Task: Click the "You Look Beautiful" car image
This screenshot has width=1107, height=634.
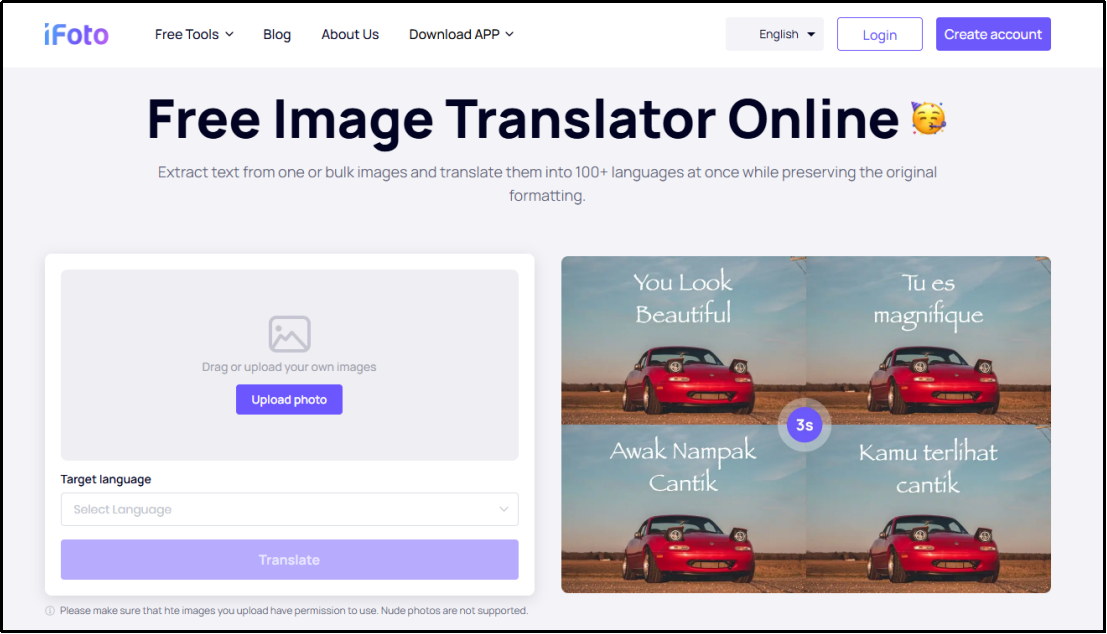Action: point(683,340)
